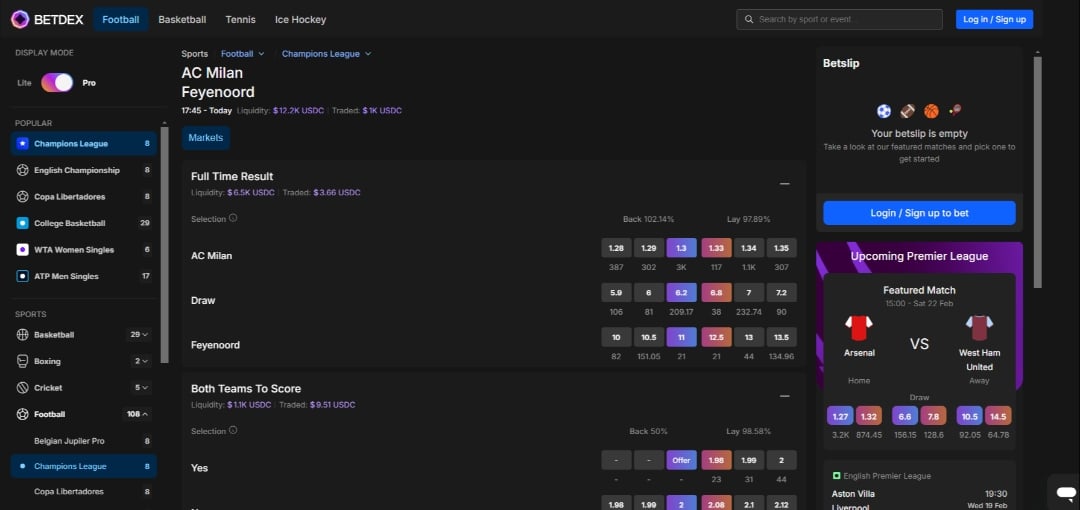The image size is (1080, 510).
Task: Click the Popular Copa Libertadores ball icon
Action: click(22, 196)
